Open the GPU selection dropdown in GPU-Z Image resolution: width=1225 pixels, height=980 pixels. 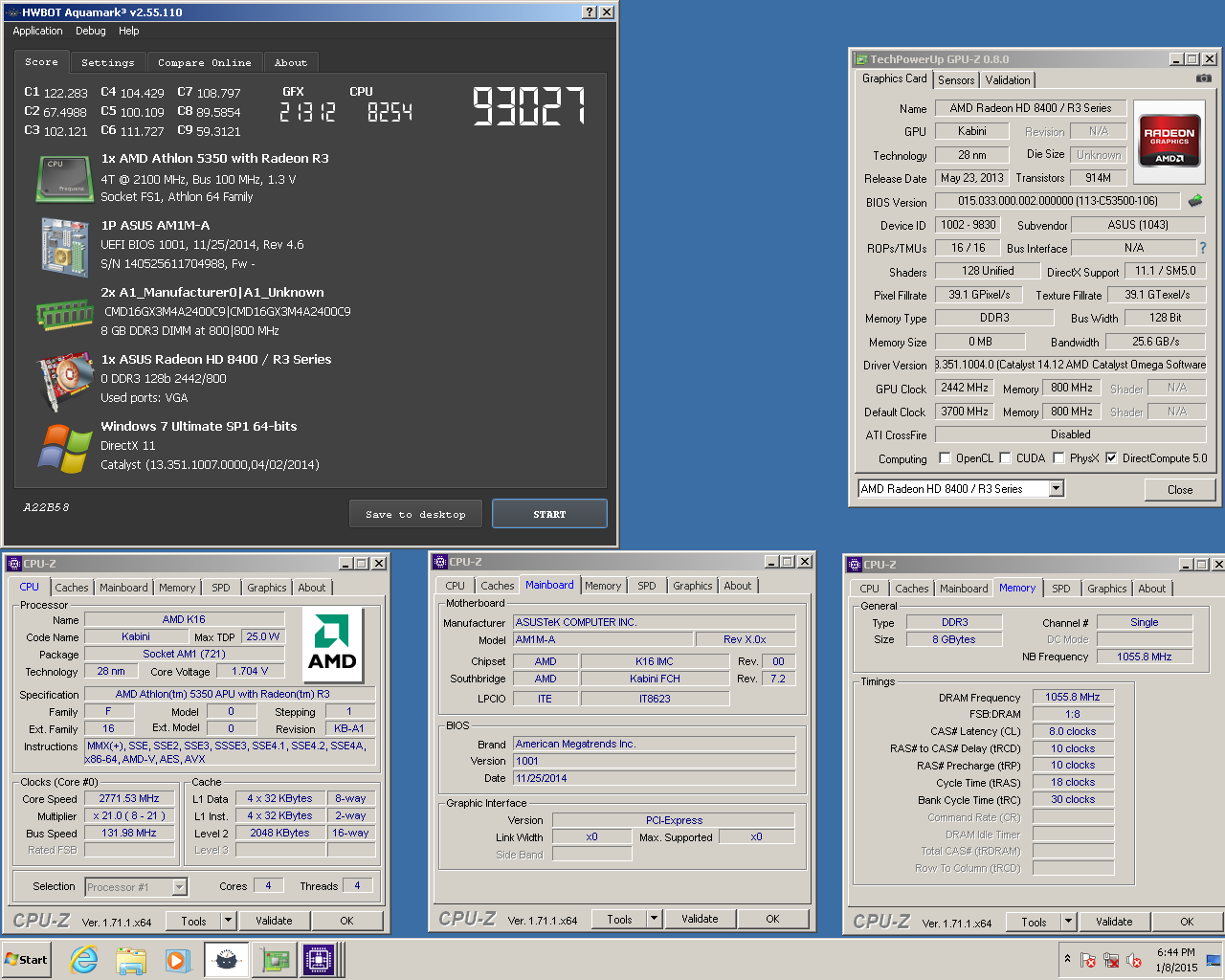coord(1057,489)
